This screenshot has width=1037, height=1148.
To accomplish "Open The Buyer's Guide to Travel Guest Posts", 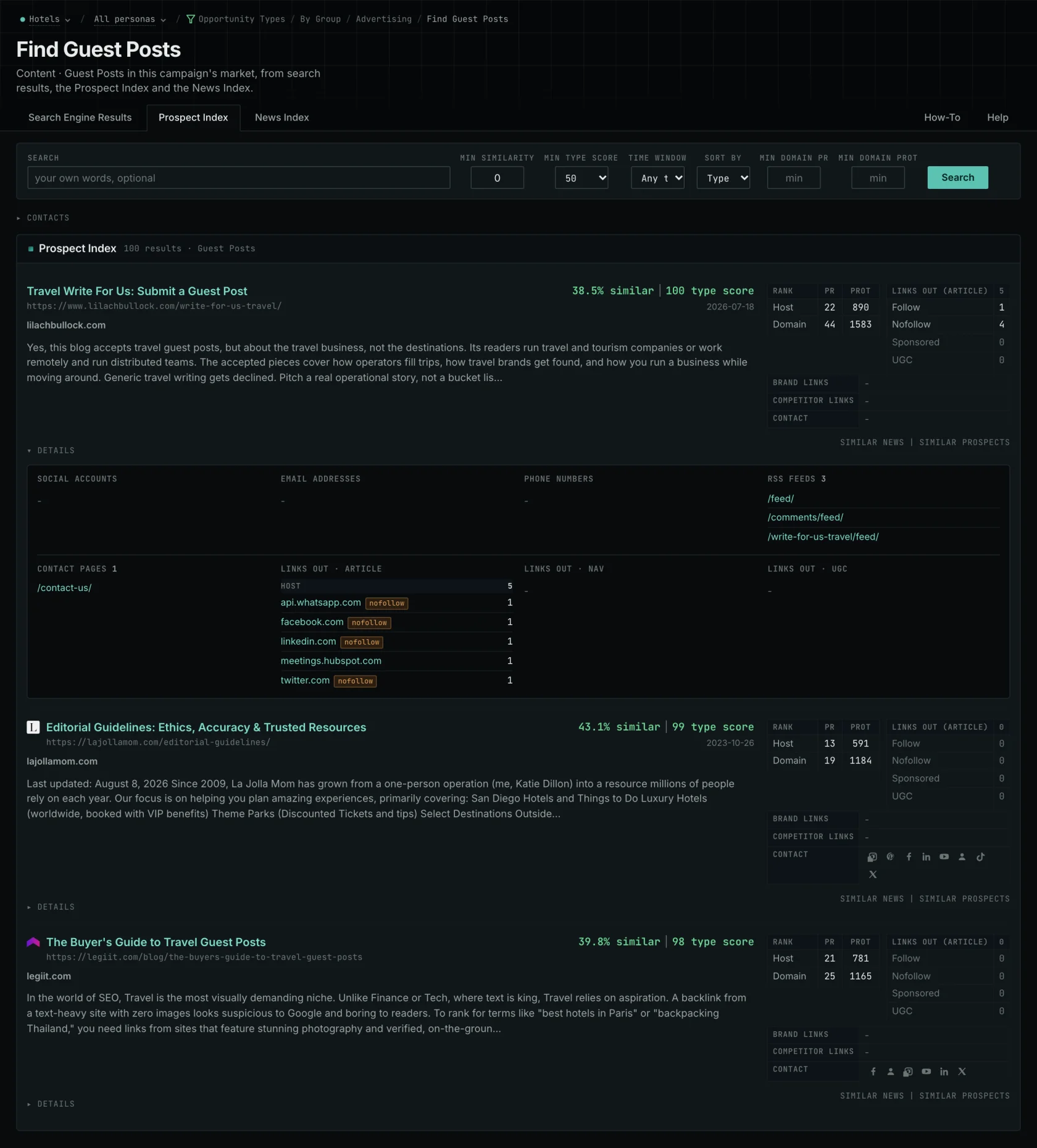I will (x=156, y=942).
